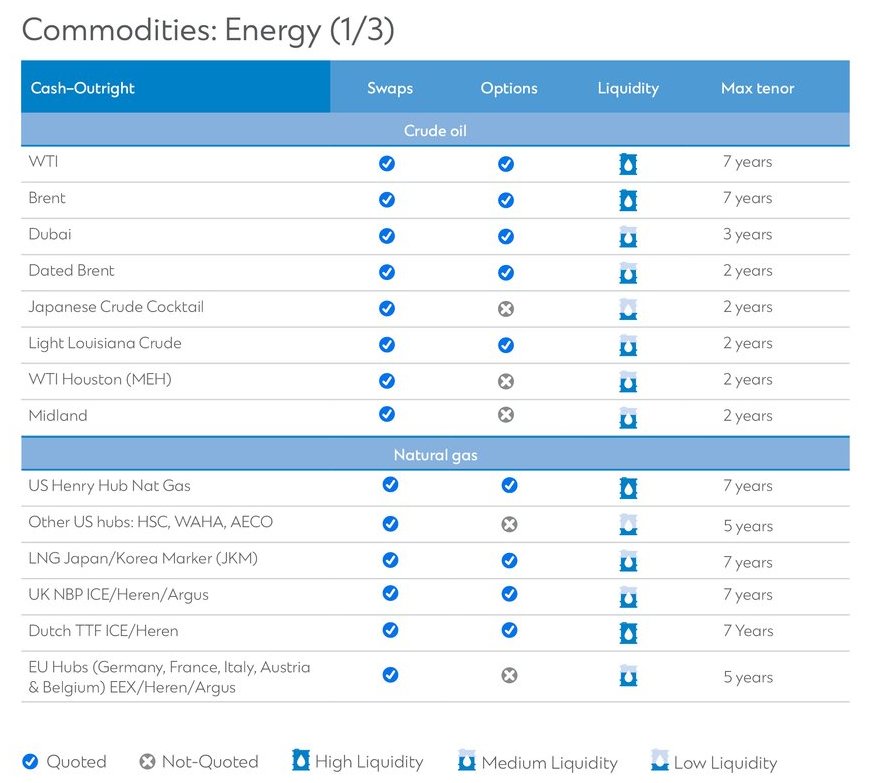Click the Brent swaps checkmark

pyautogui.click(x=387, y=200)
